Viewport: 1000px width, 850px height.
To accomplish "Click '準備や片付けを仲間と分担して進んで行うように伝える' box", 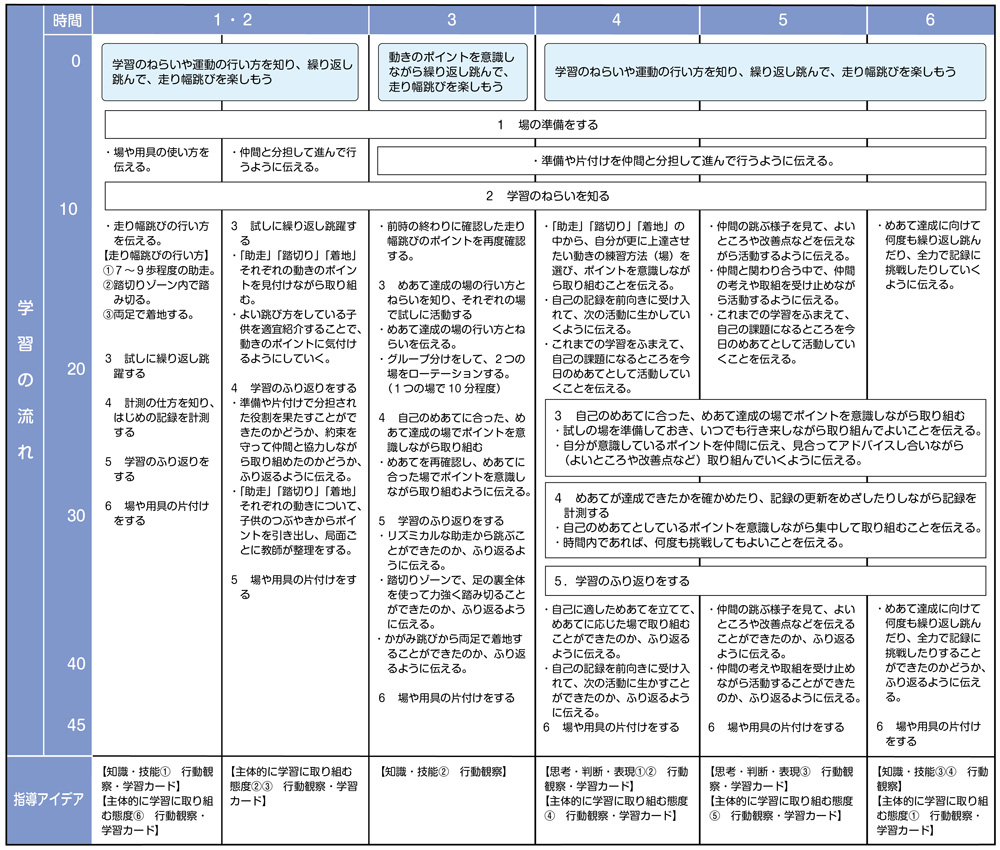I will click(682, 161).
